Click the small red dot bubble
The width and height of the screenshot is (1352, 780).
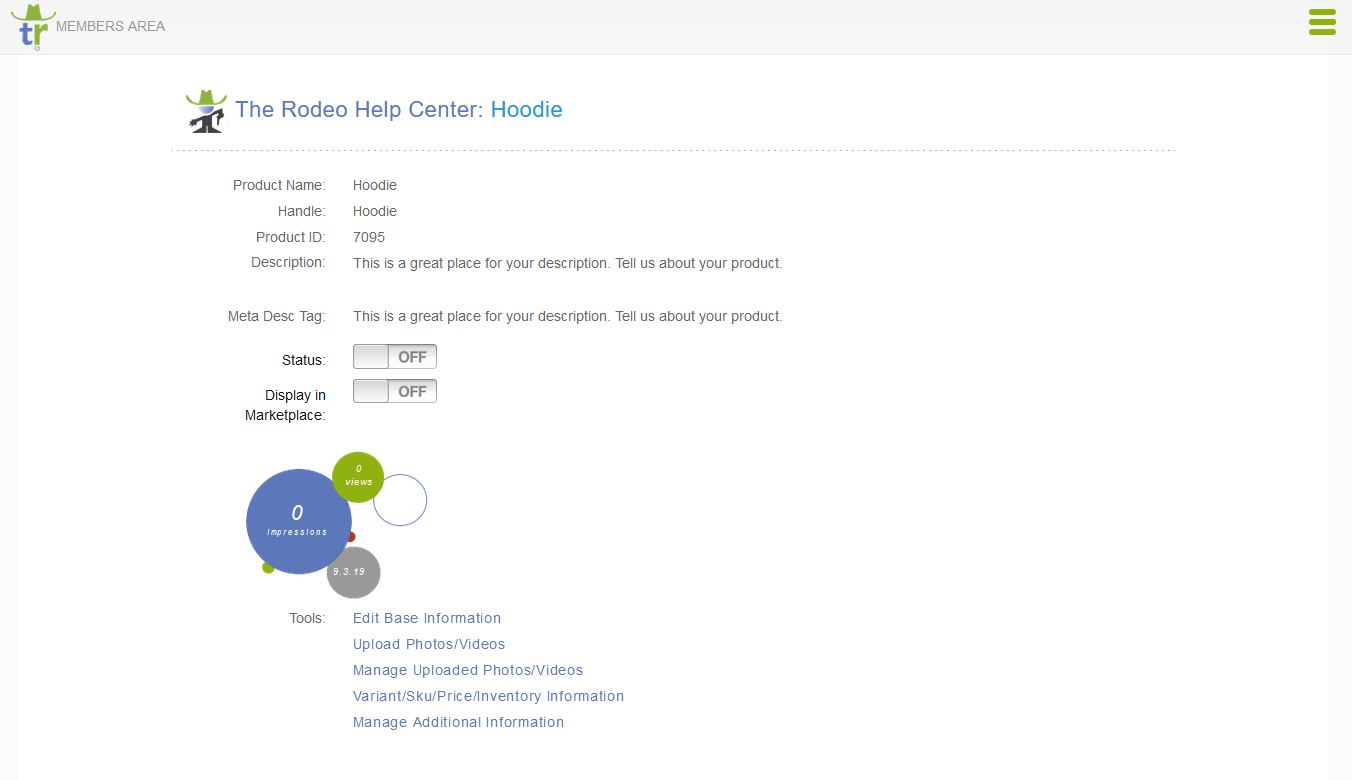[x=350, y=537]
